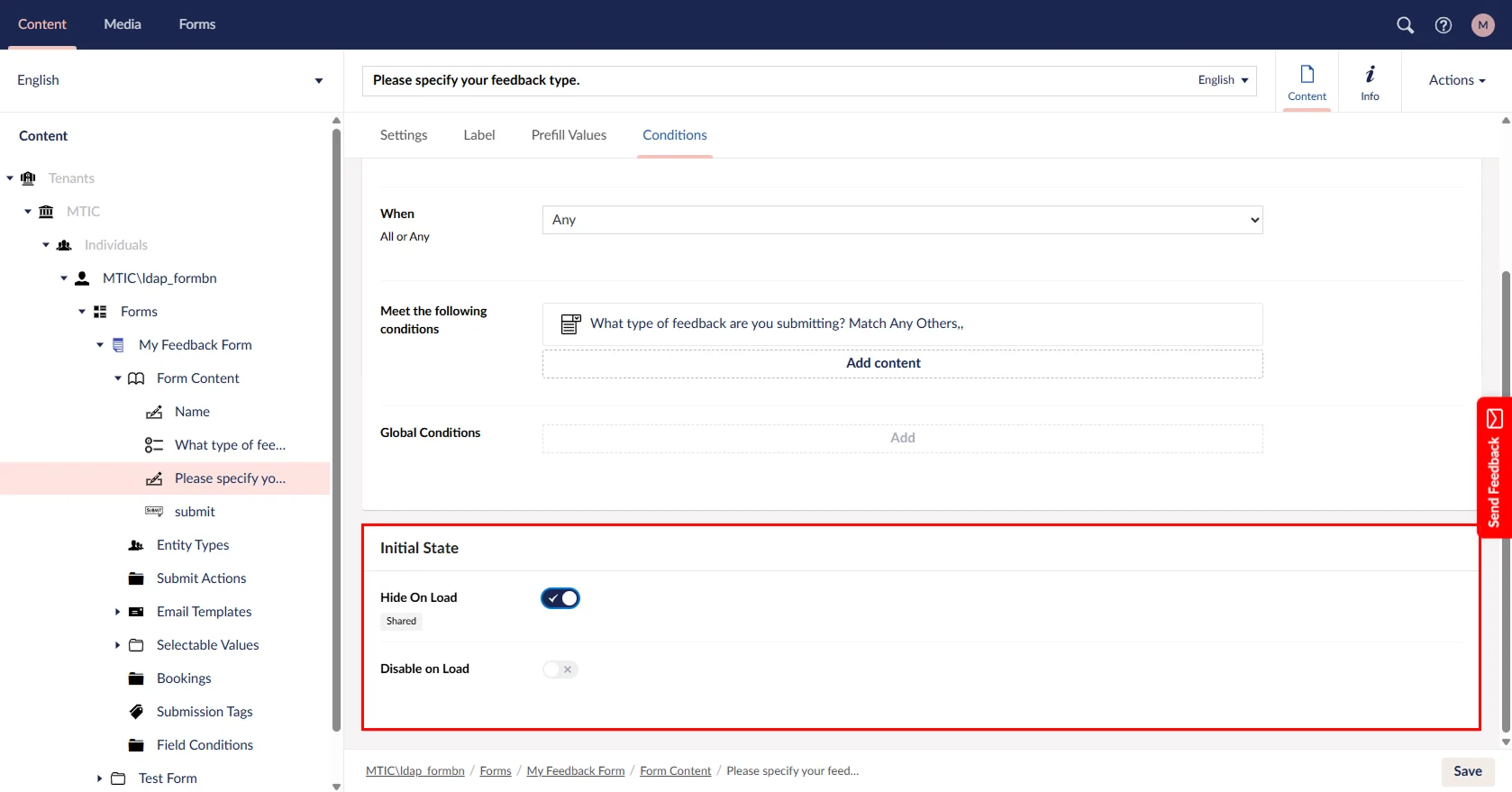The width and height of the screenshot is (1512, 792).
Task: Click the Submission Tags tag icon
Action: coord(136,712)
